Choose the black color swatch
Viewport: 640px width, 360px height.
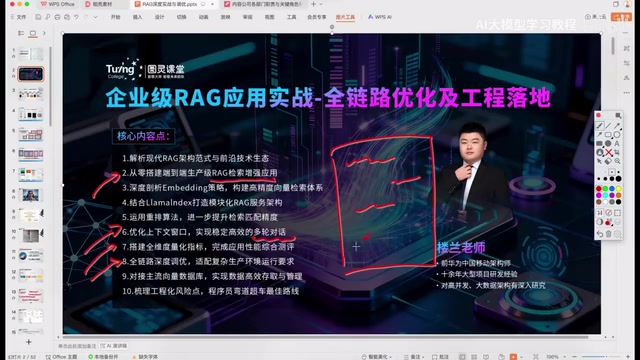click(618, 202)
